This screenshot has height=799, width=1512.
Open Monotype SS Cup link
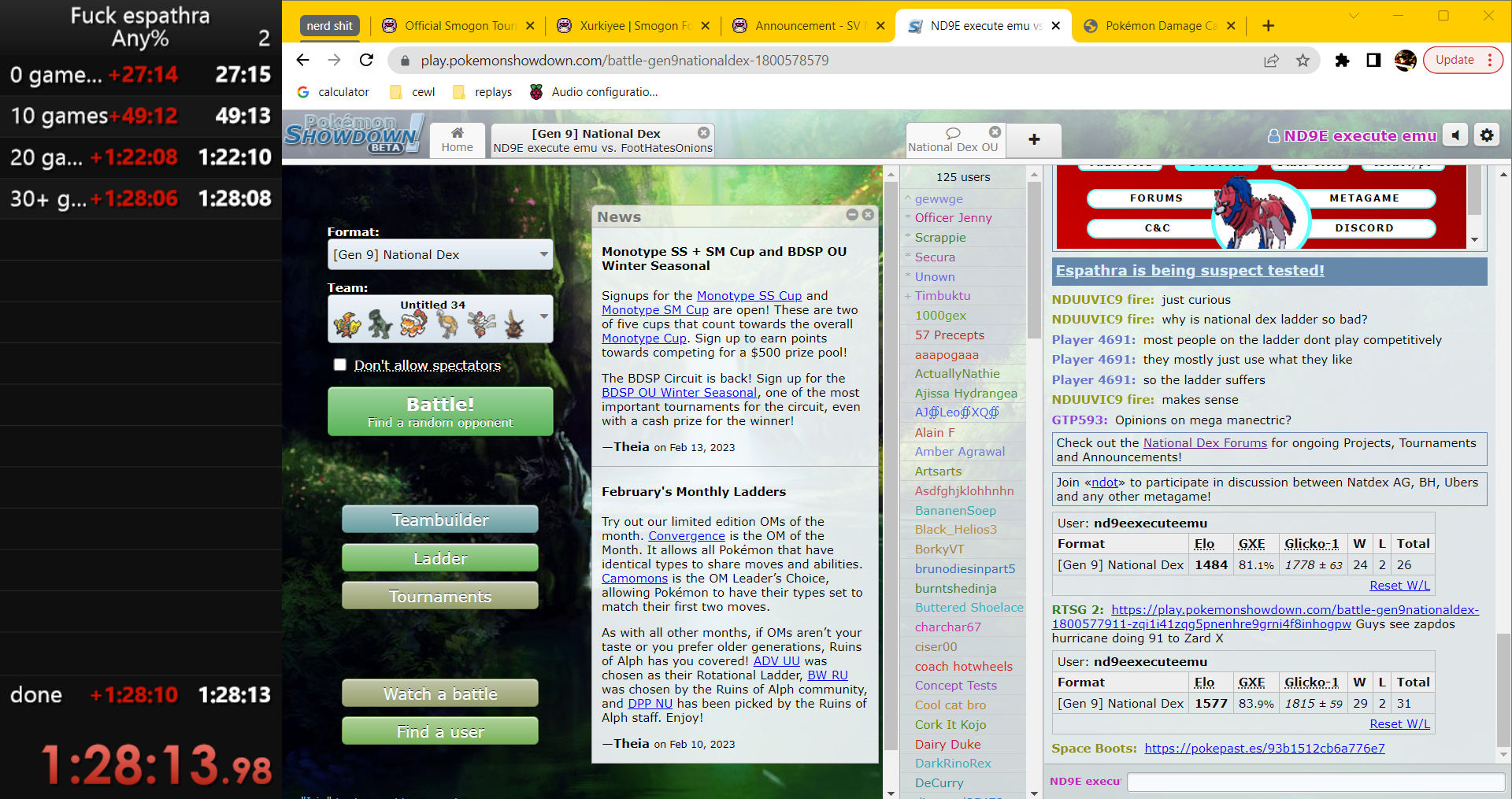point(749,296)
